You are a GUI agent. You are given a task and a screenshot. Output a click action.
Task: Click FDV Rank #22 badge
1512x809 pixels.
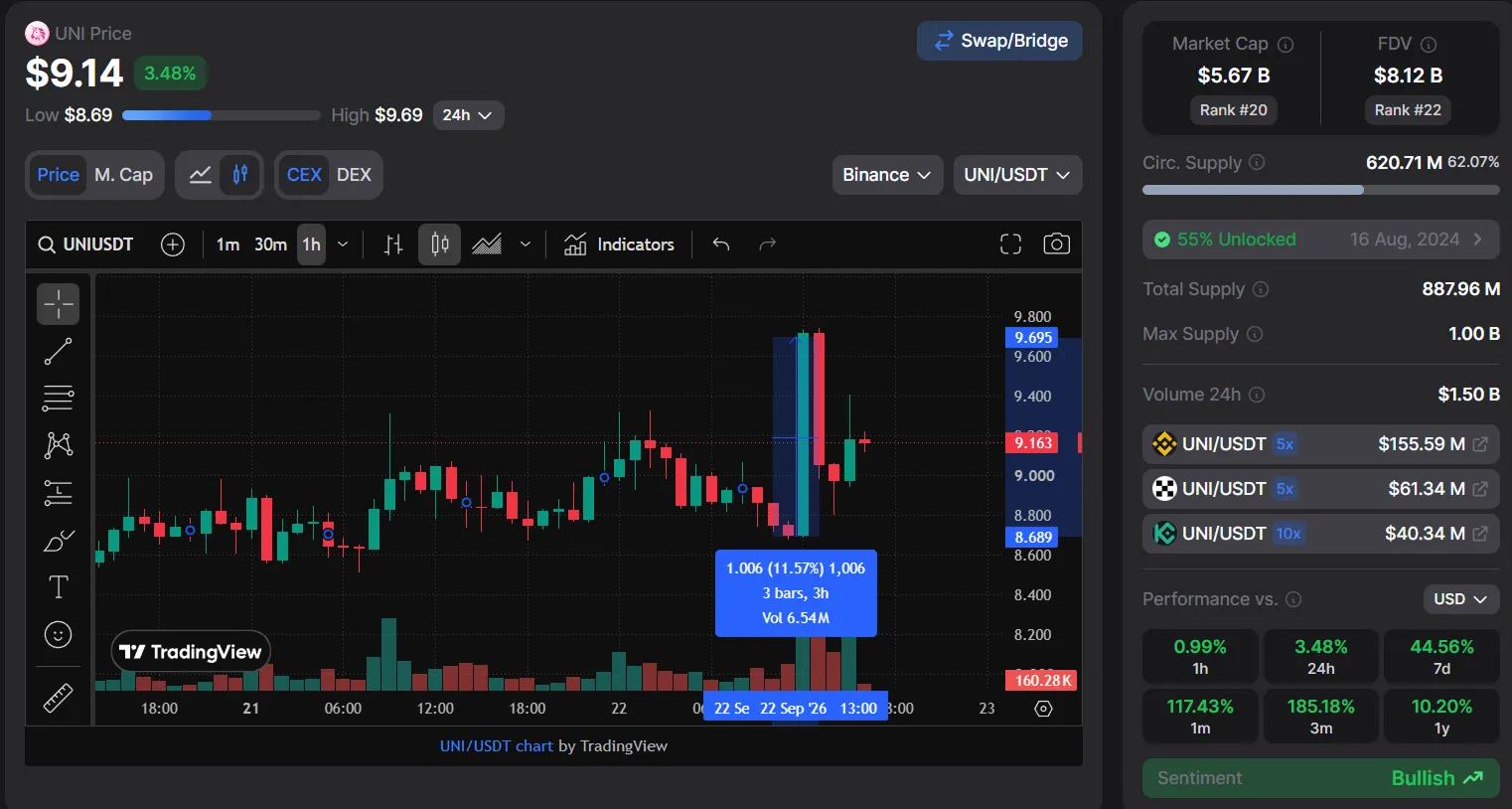pyautogui.click(x=1408, y=110)
